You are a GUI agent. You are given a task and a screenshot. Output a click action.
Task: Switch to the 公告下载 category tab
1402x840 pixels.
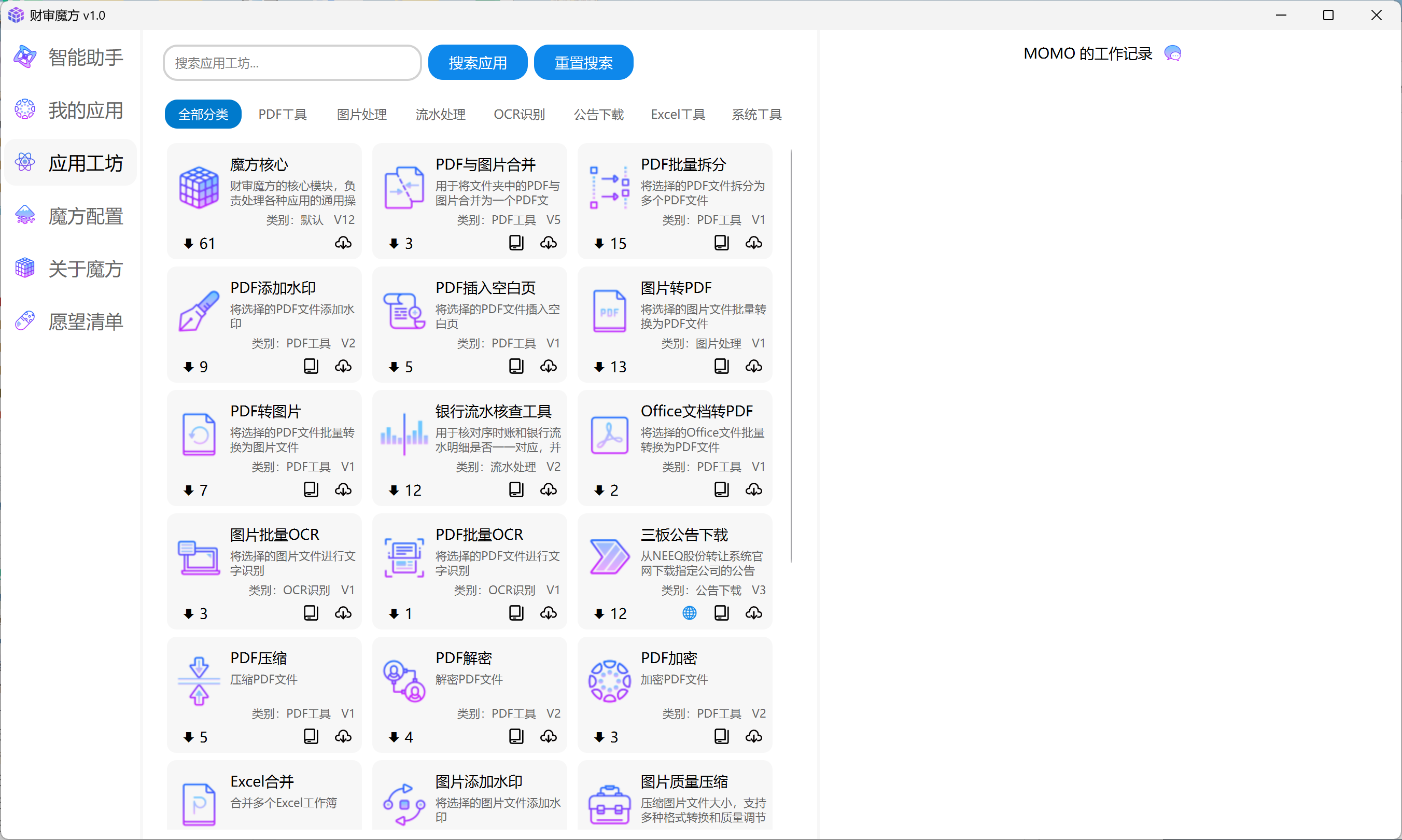point(598,115)
